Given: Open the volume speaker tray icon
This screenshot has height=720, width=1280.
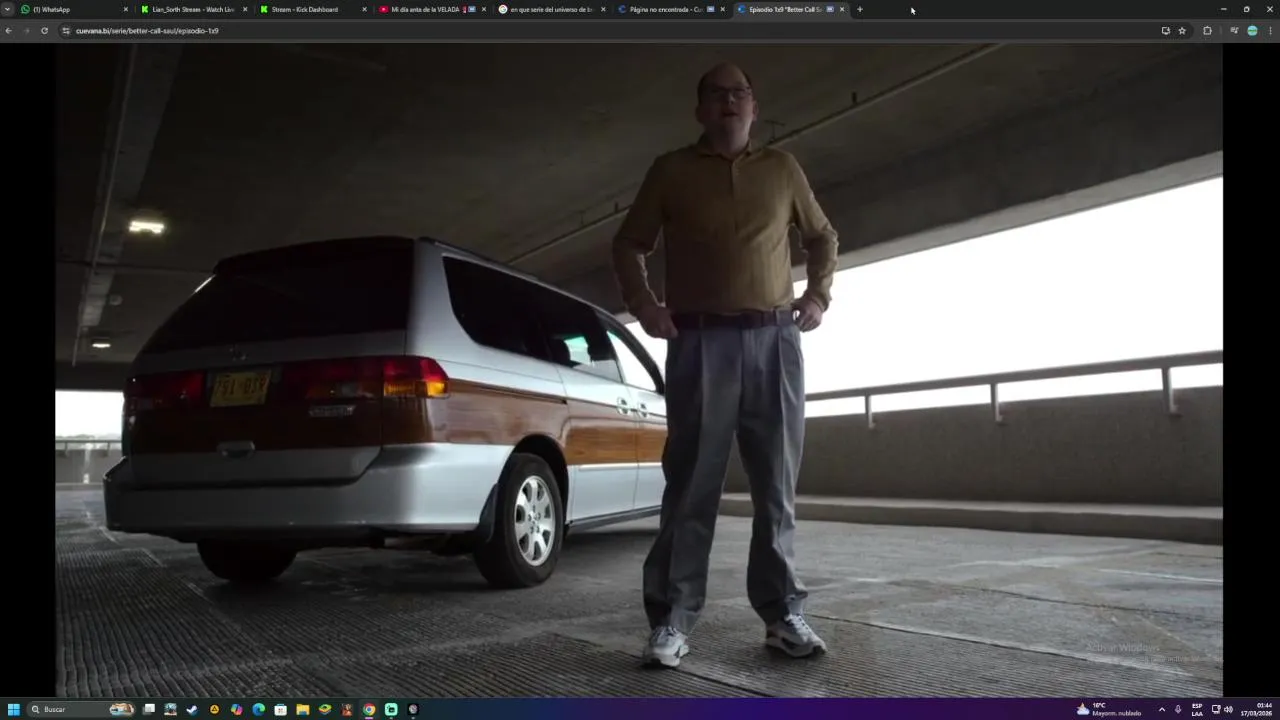Looking at the screenshot, I should pyautogui.click(x=1228, y=709).
